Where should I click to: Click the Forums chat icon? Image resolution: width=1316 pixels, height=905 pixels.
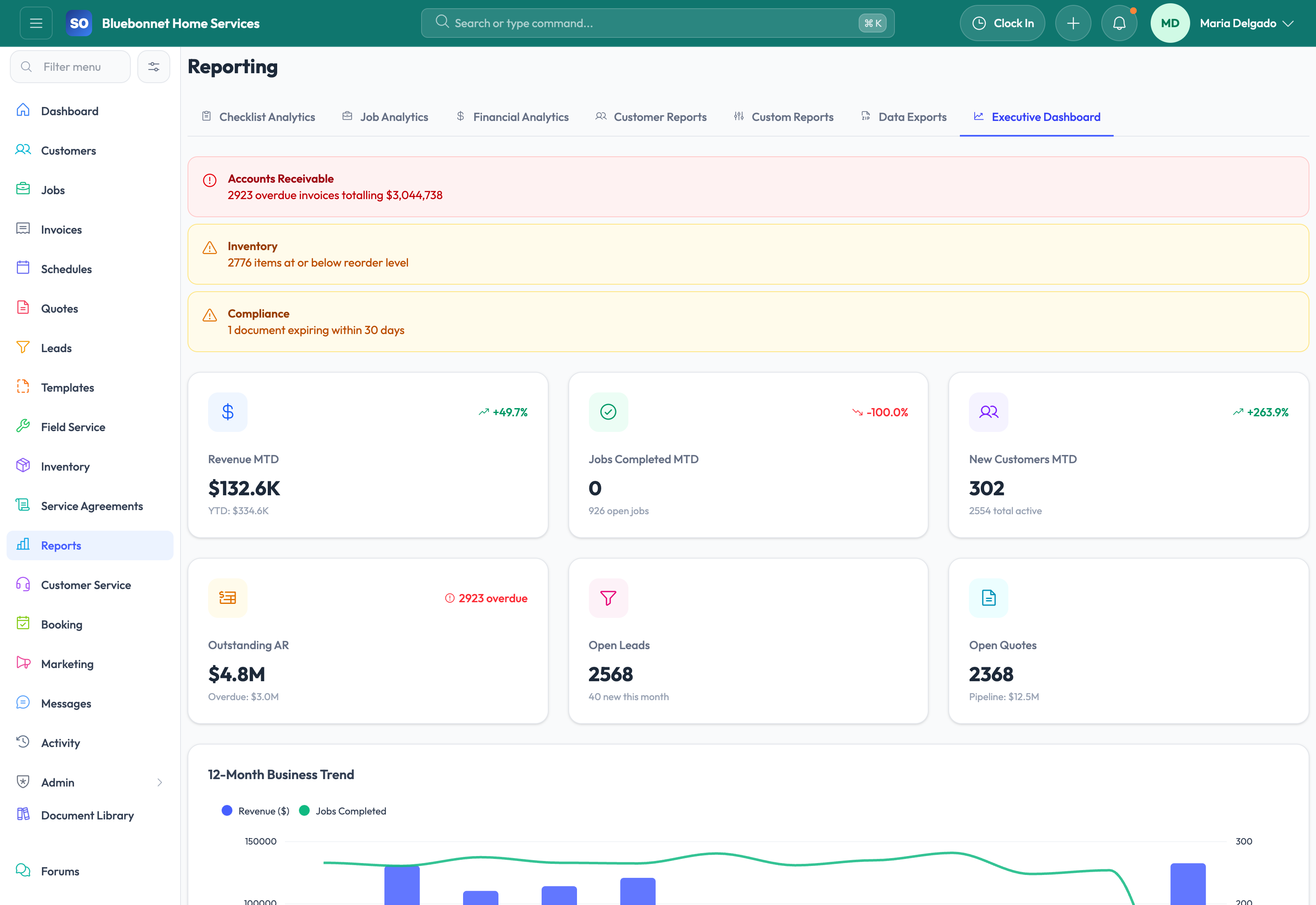23,870
